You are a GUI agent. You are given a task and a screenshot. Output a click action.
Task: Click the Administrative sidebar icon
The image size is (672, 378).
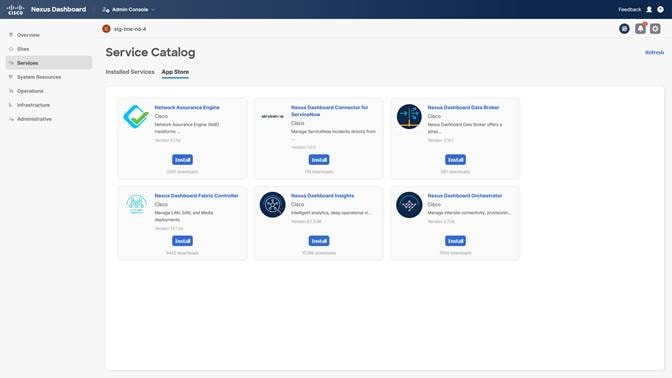tap(11, 119)
